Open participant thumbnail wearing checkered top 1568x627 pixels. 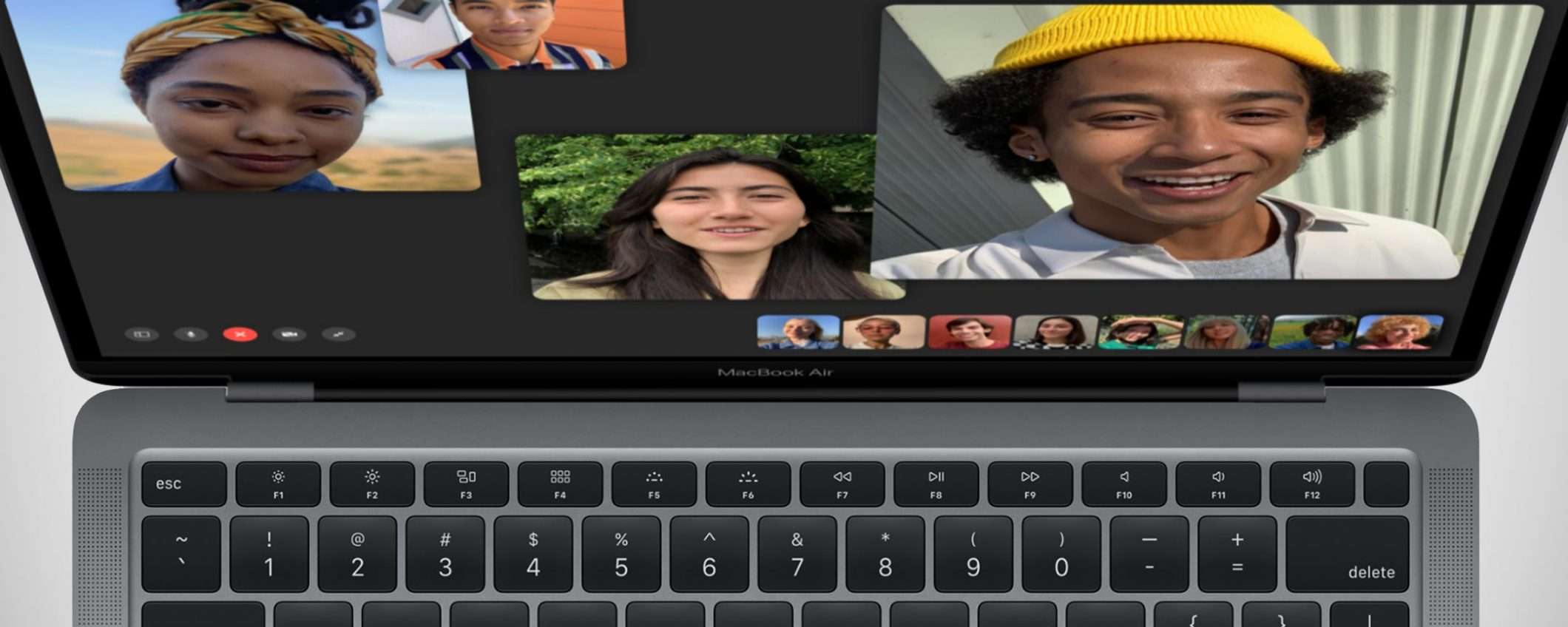1055,332
